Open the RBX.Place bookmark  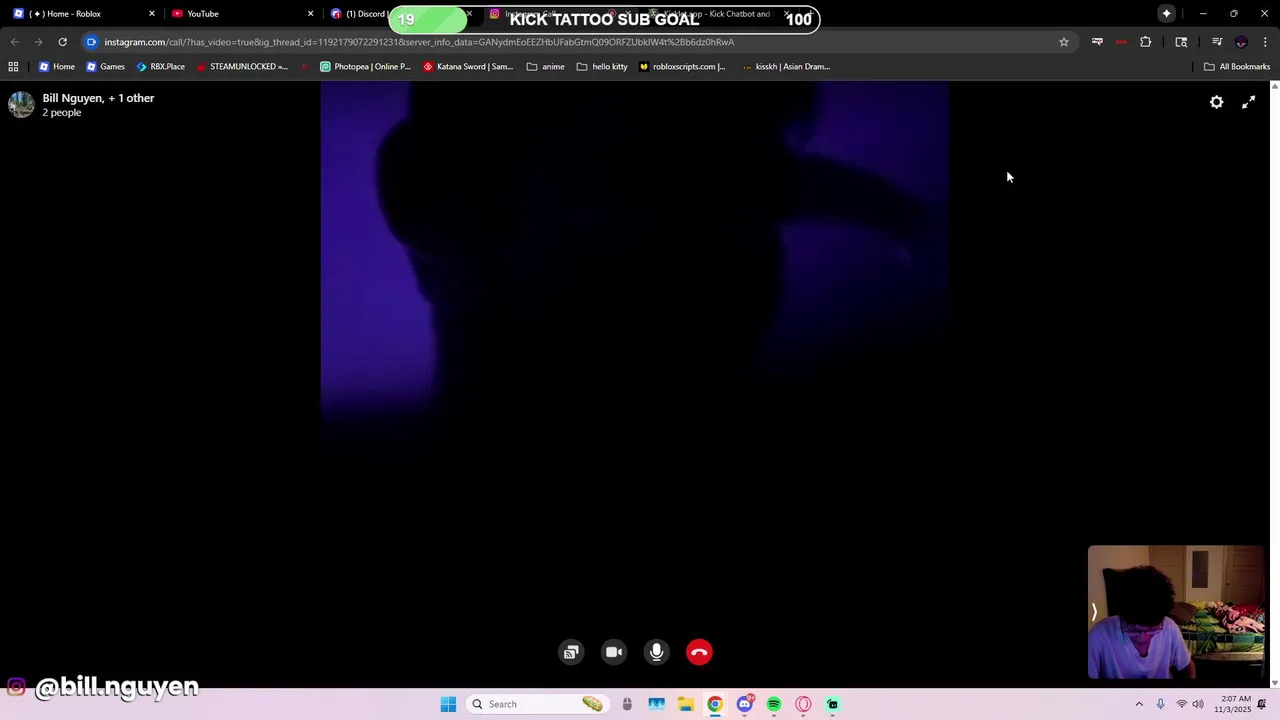pyautogui.click(x=160, y=67)
